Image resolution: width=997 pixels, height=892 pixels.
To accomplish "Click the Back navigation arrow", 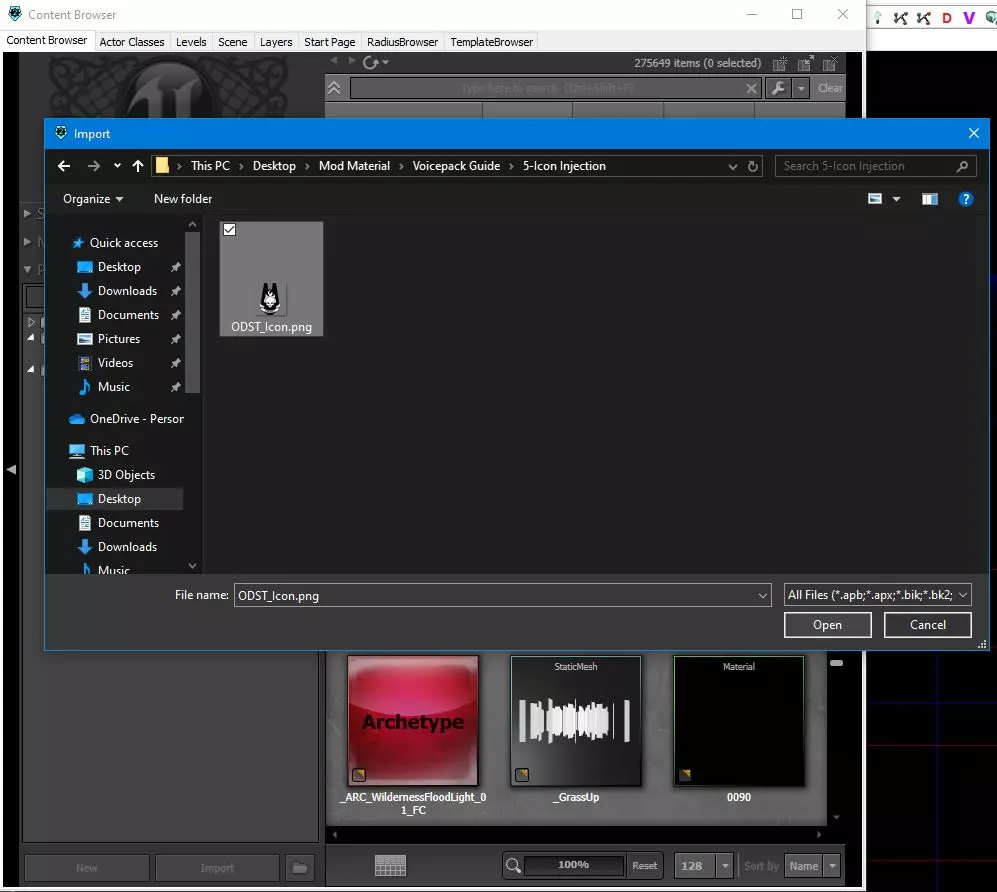I will coord(64,166).
